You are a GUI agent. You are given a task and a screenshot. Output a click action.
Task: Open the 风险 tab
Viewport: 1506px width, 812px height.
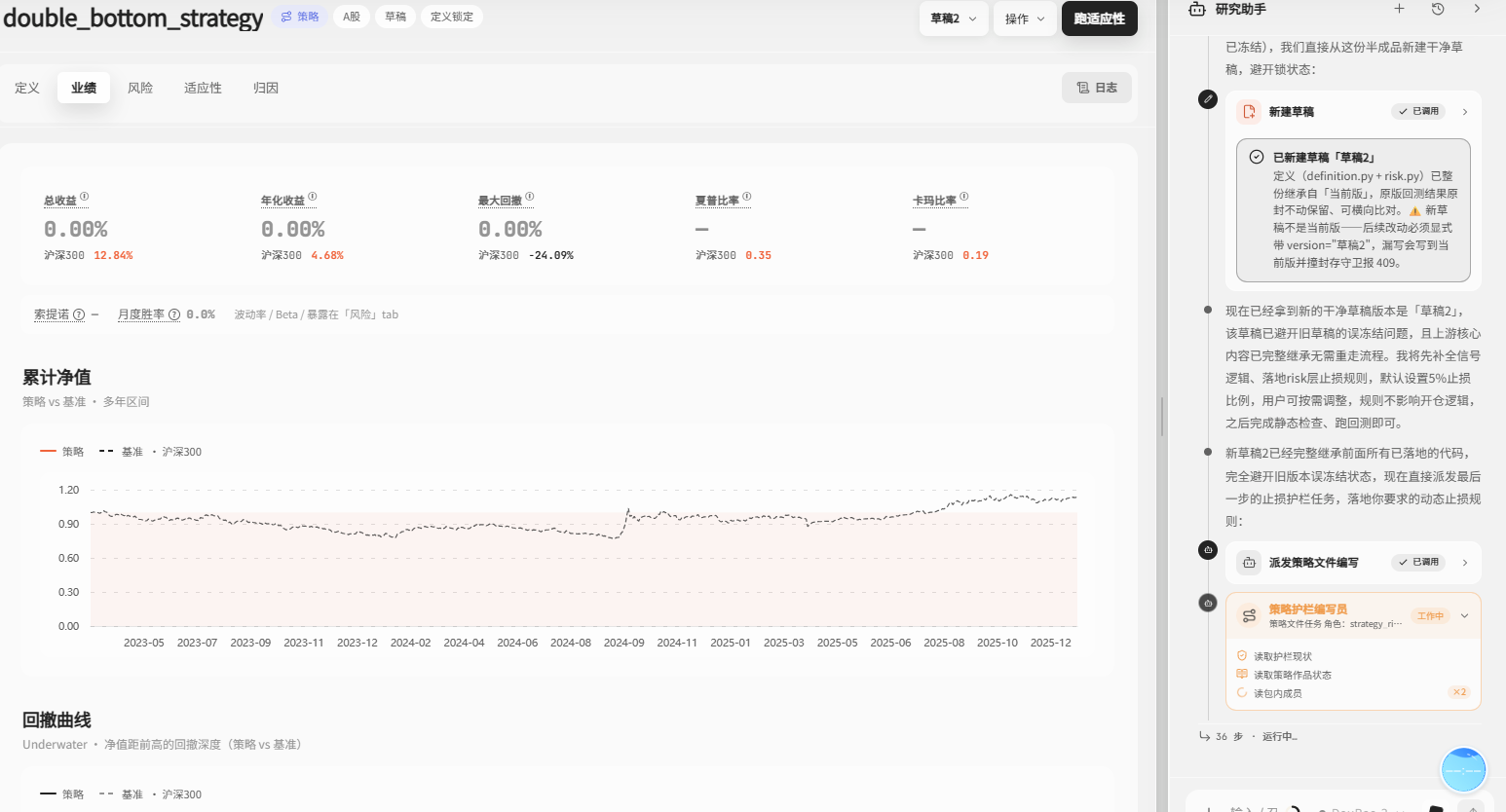pos(140,88)
